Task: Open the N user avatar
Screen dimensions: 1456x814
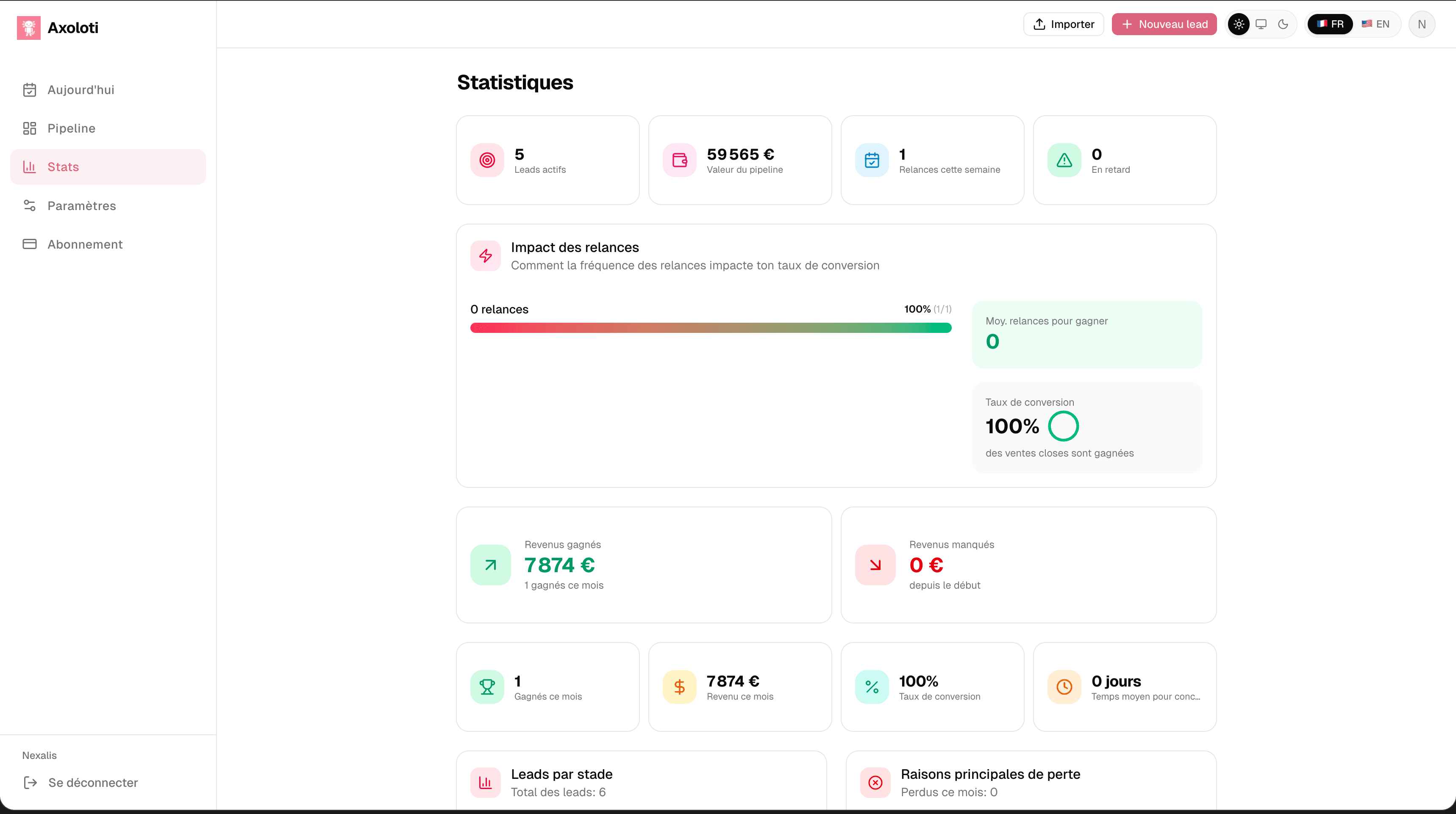Action: click(1422, 24)
